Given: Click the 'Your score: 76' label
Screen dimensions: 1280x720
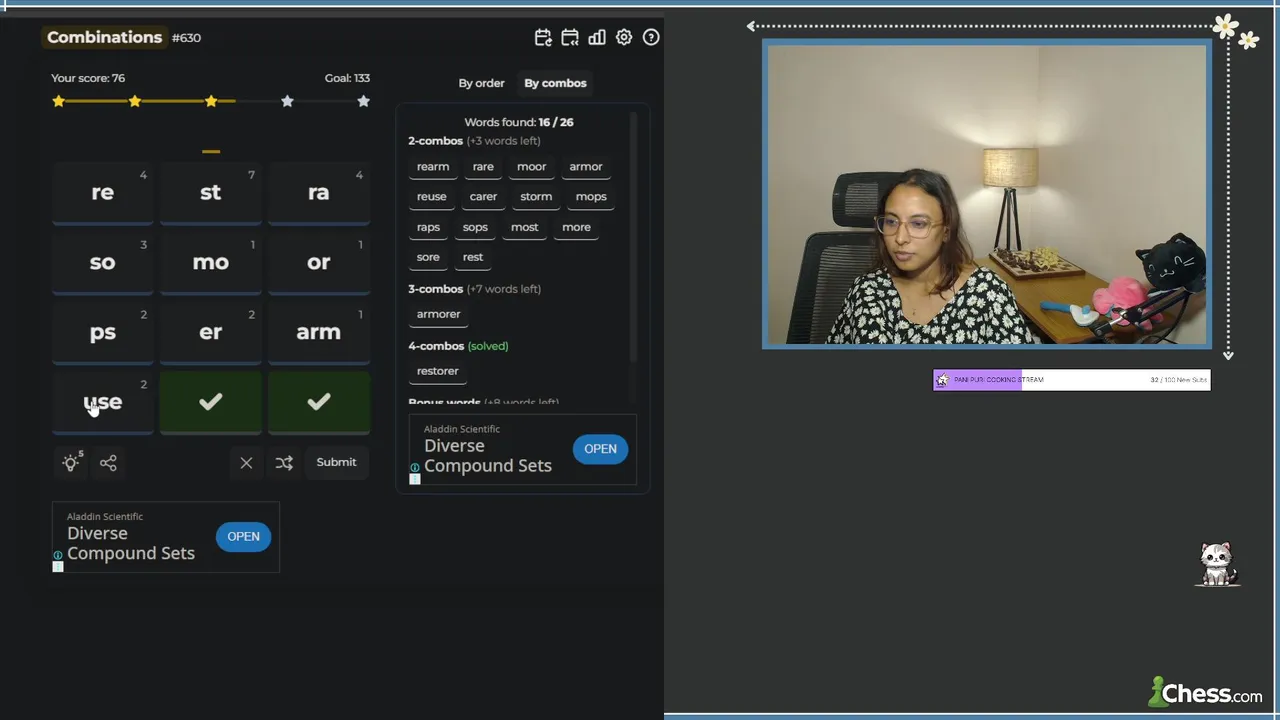Looking at the screenshot, I should [x=88, y=78].
